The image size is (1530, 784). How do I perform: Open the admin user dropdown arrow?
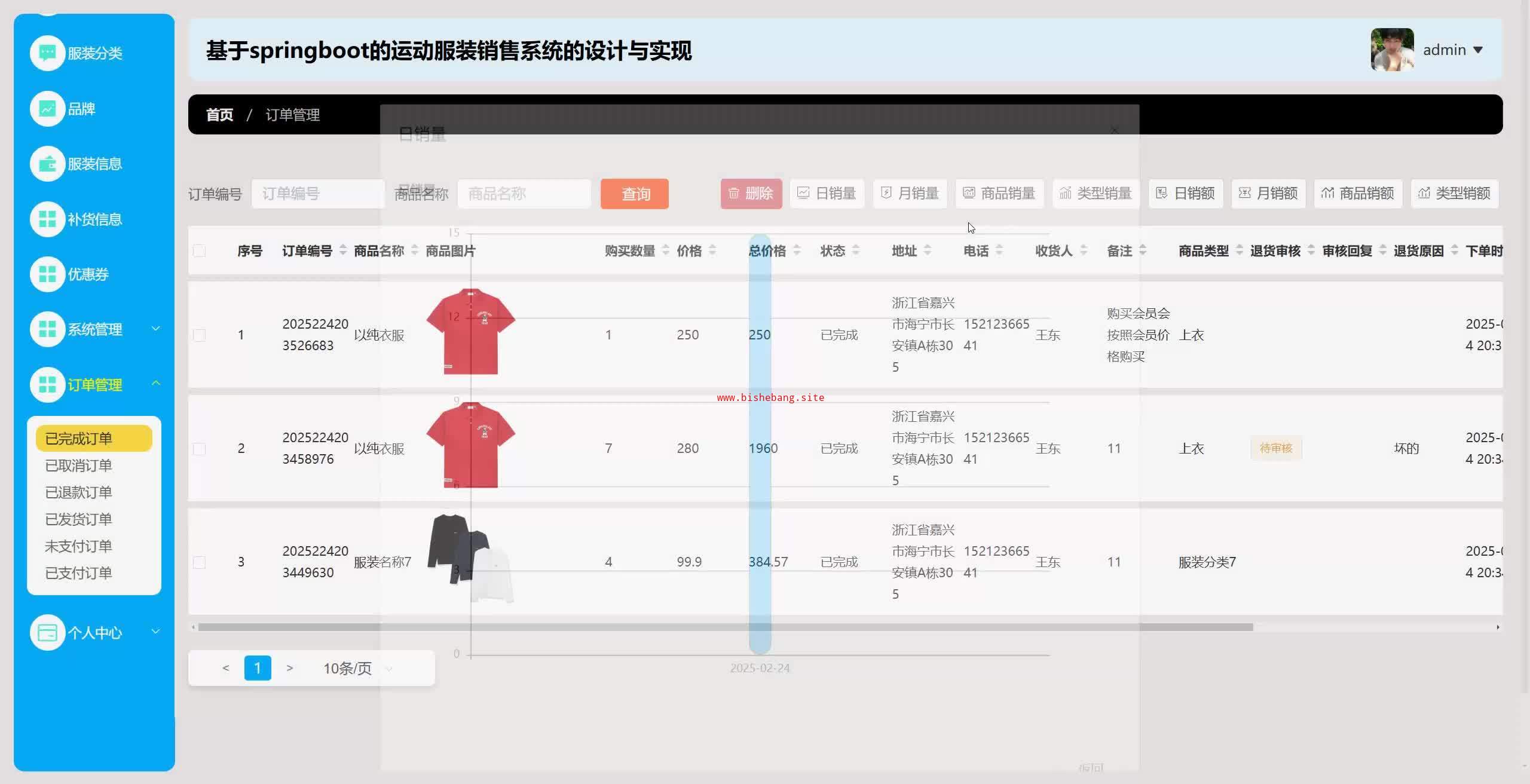point(1478,50)
